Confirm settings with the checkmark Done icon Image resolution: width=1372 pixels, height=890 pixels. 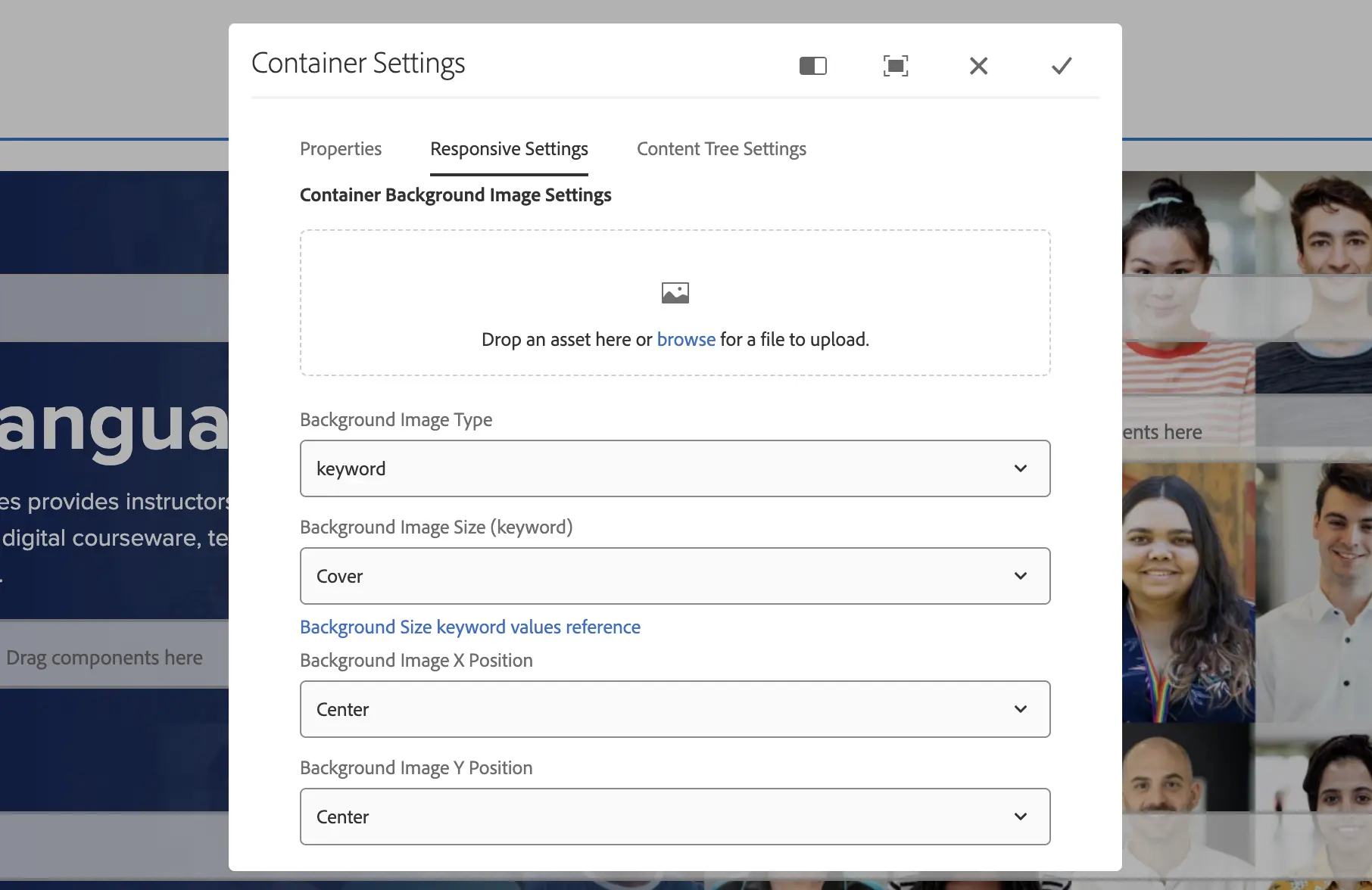[x=1062, y=66]
